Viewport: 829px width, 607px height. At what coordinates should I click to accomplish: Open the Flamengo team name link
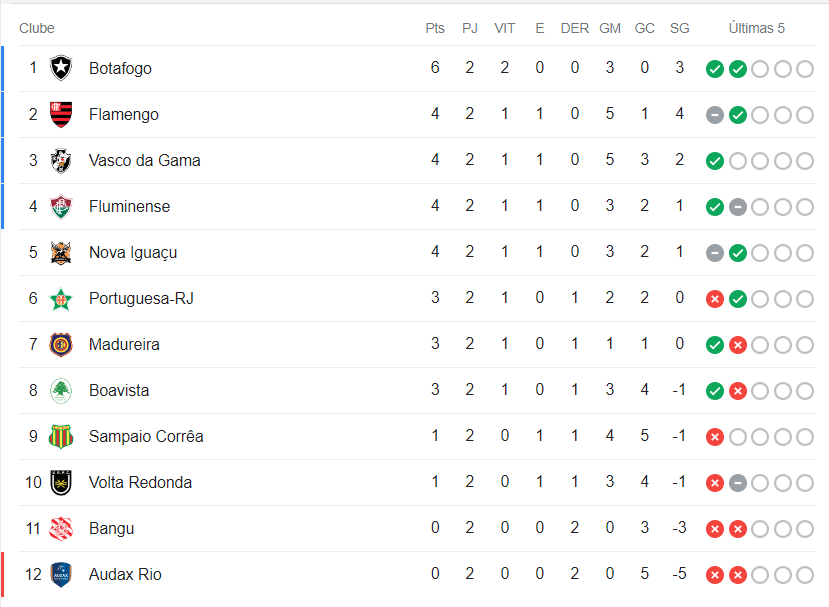click(123, 114)
